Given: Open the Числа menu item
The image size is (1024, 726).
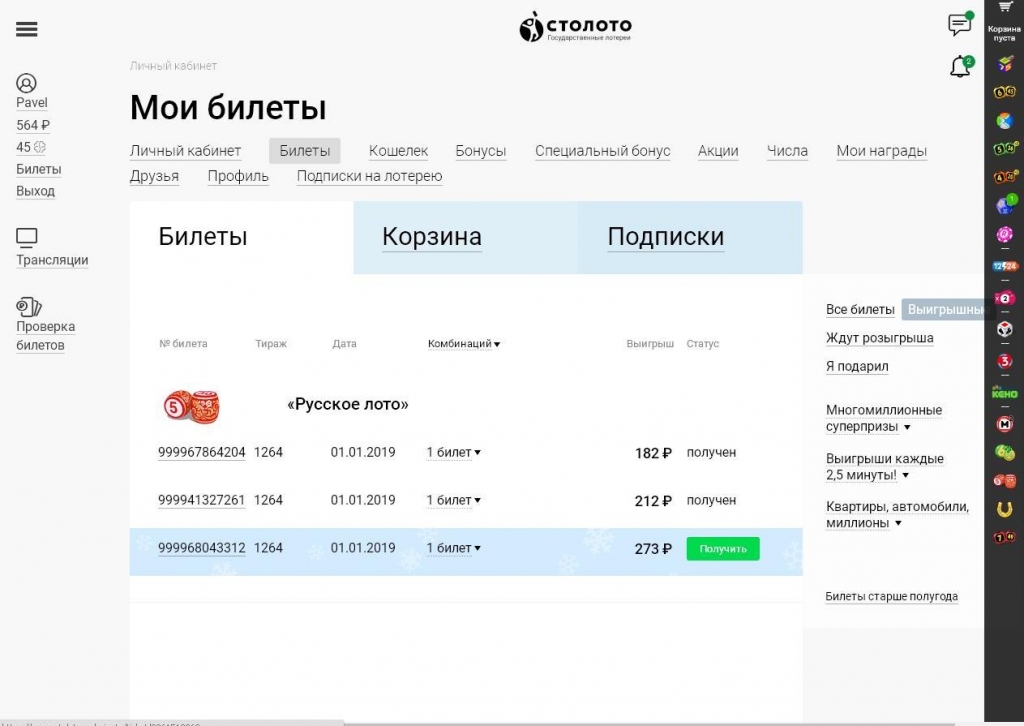Looking at the screenshot, I should 787,151.
